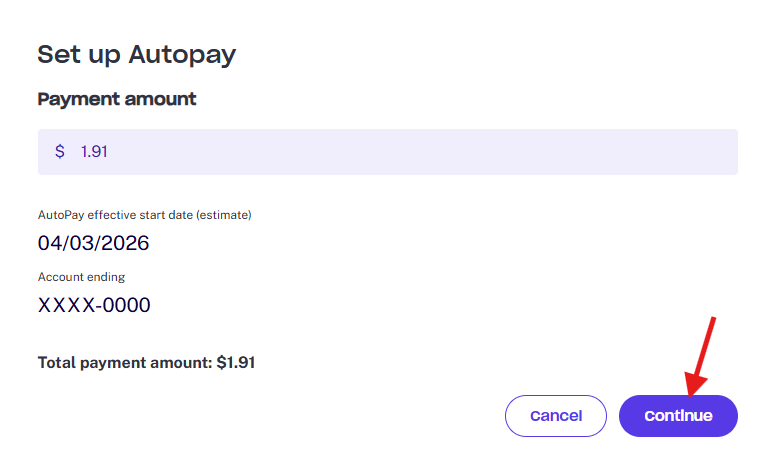Click the Set up Autopay heading
777x476 pixels.
136,55
